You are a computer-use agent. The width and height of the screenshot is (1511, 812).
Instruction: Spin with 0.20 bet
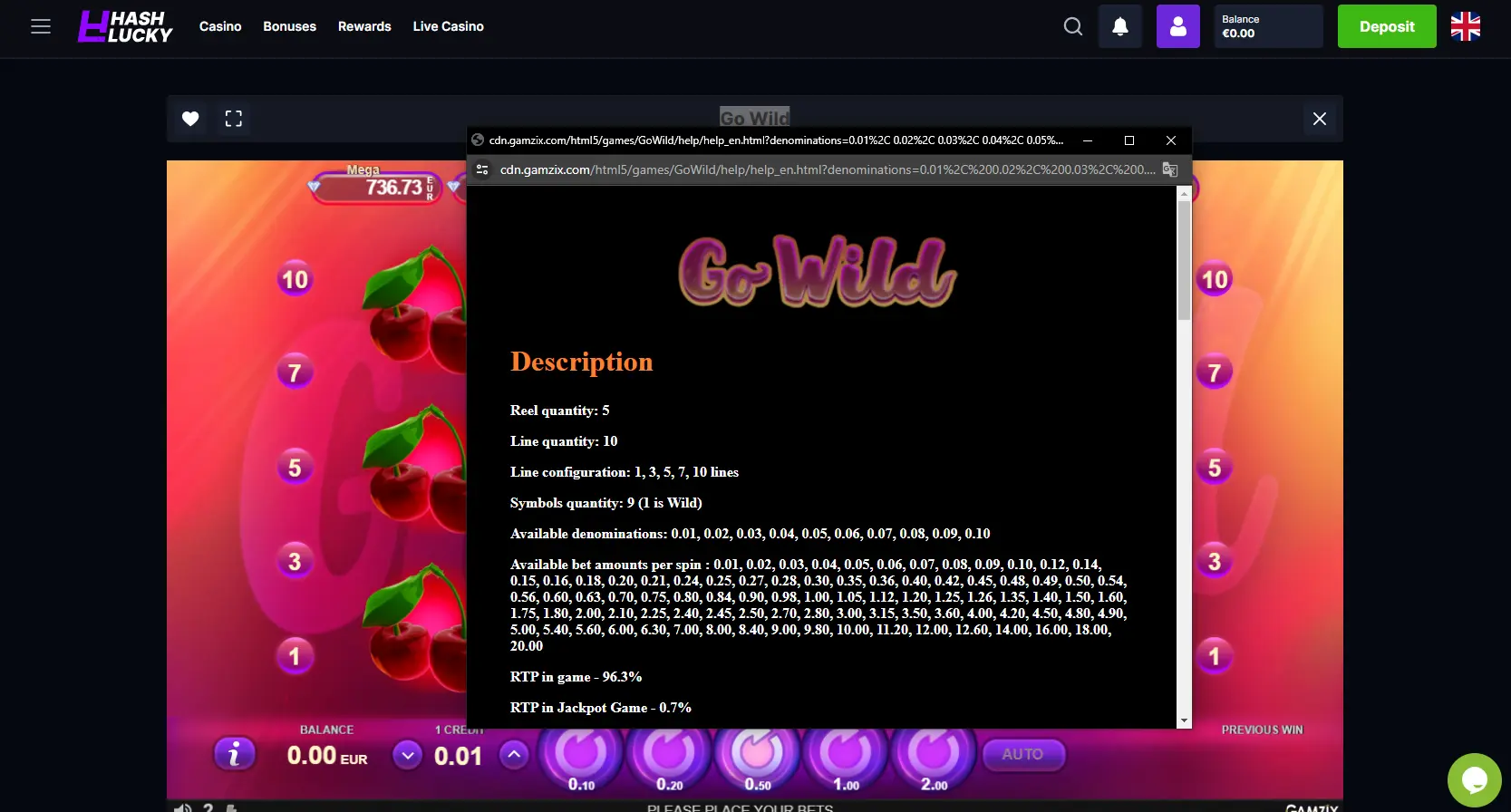669,757
